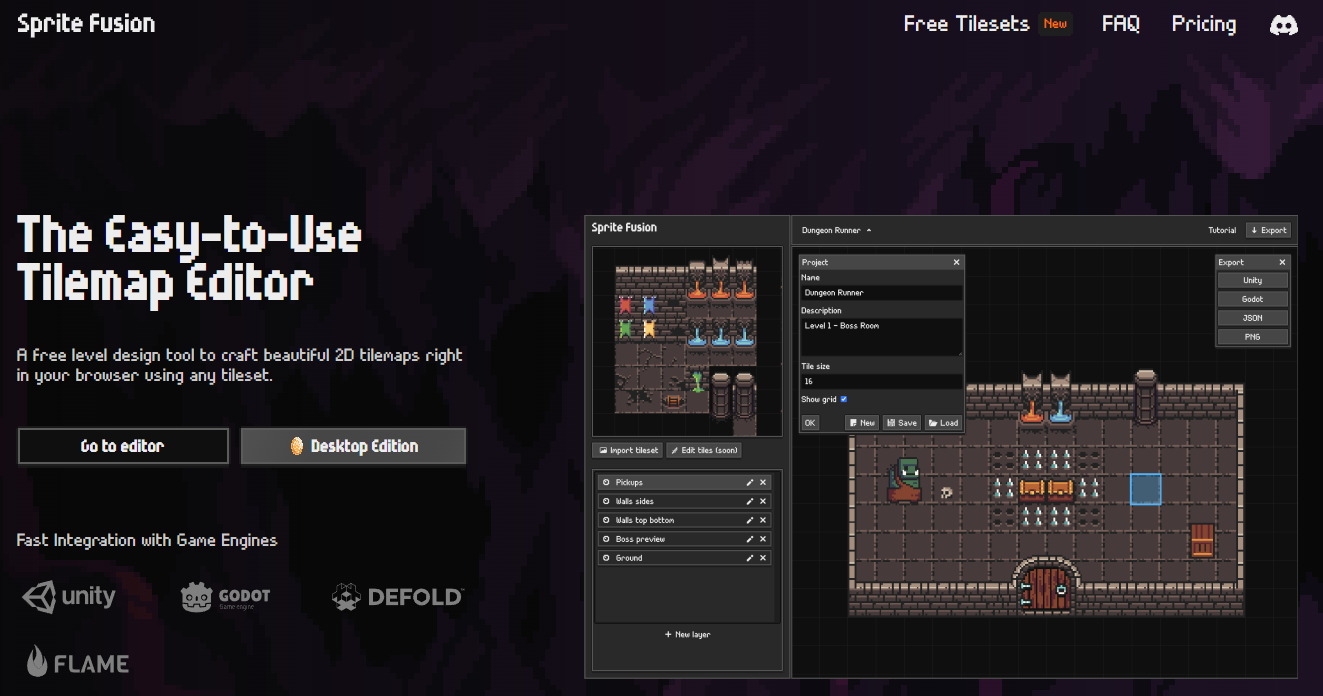
Task: Go to the Pricing page
Action: (1203, 24)
